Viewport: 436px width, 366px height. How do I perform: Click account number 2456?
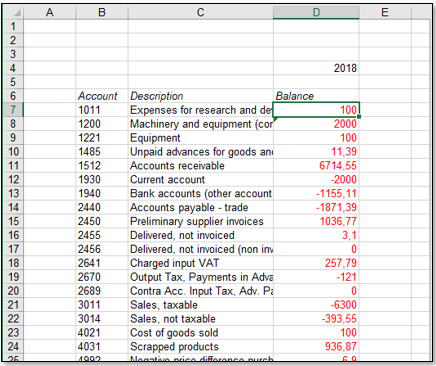(102, 249)
